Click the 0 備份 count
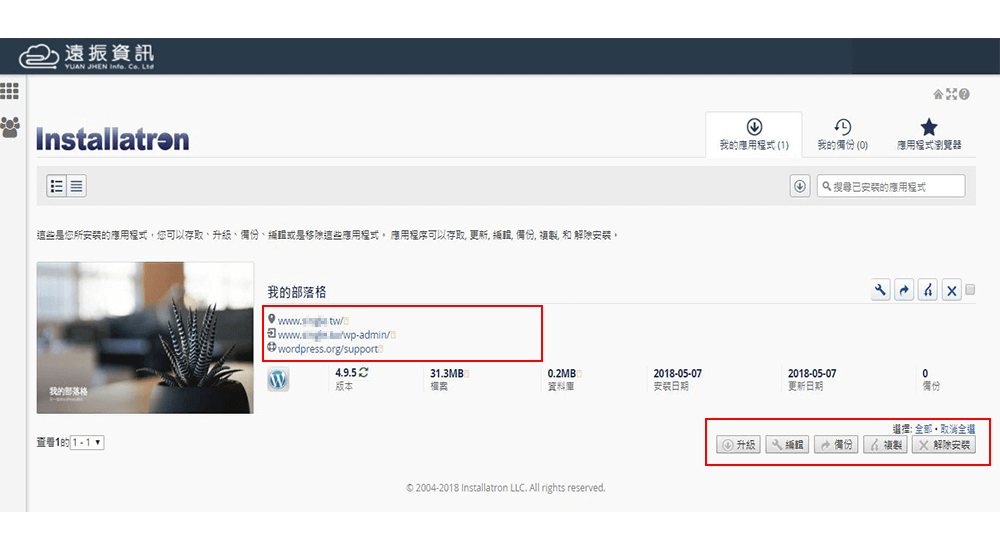Image resolution: width=1000 pixels, height=550 pixels. tap(925, 373)
